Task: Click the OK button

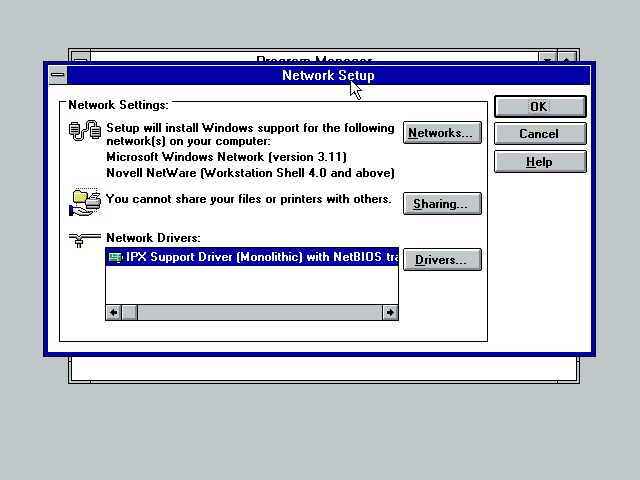Action: (x=540, y=107)
